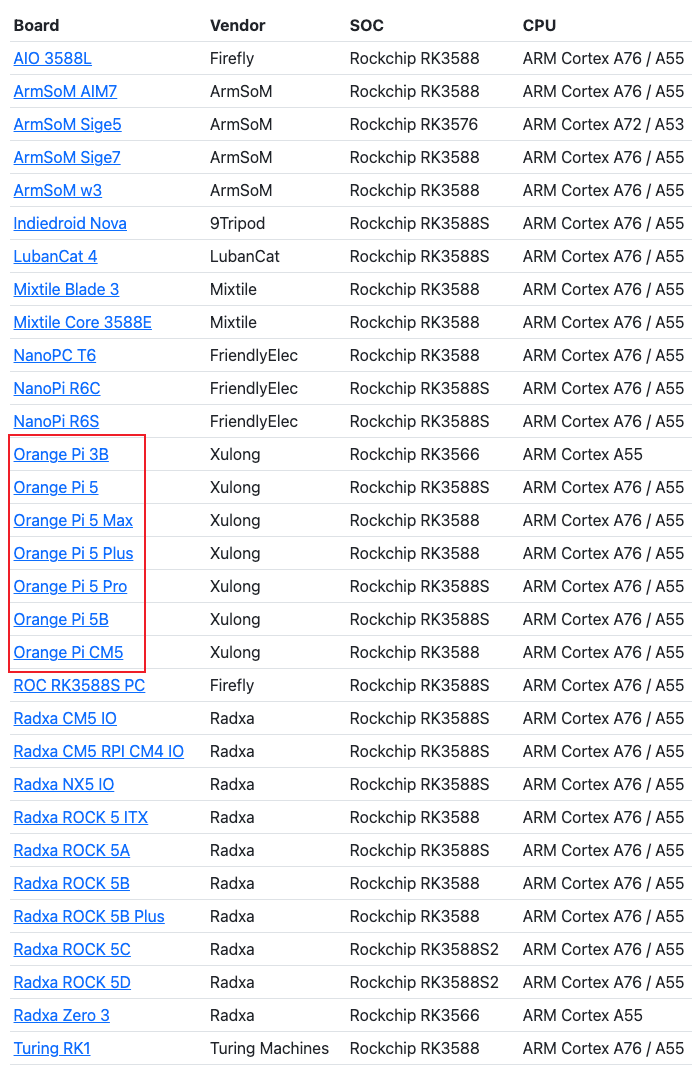Viewport: 692px width, 1067px height.
Task: Select Rockchip RK3566 in Orange Pi 3B row
Action: [414, 455]
